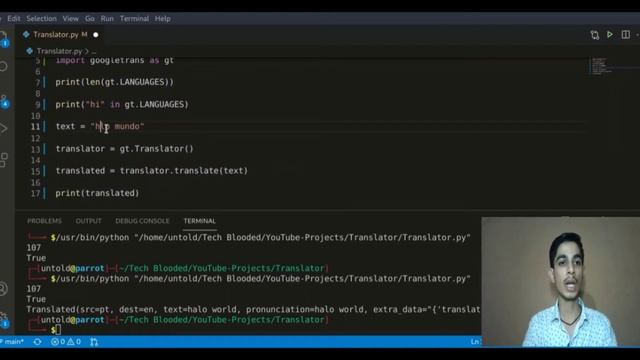Viewport: 640px width, 360px height.
Task: Click Translator.py in the breadcrumb
Action: point(59,51)
